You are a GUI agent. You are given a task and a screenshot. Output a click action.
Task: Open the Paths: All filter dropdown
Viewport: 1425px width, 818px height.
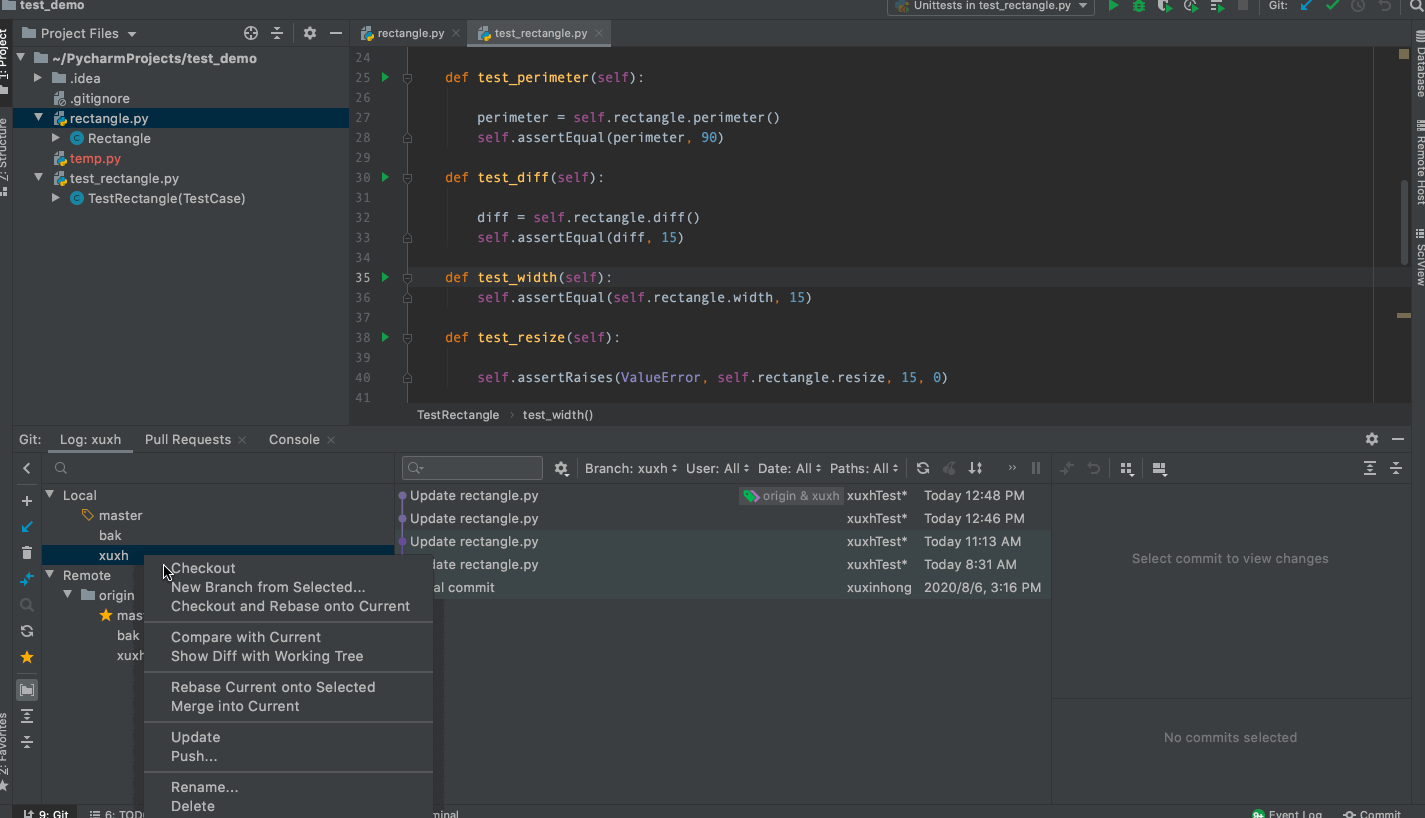866,468
